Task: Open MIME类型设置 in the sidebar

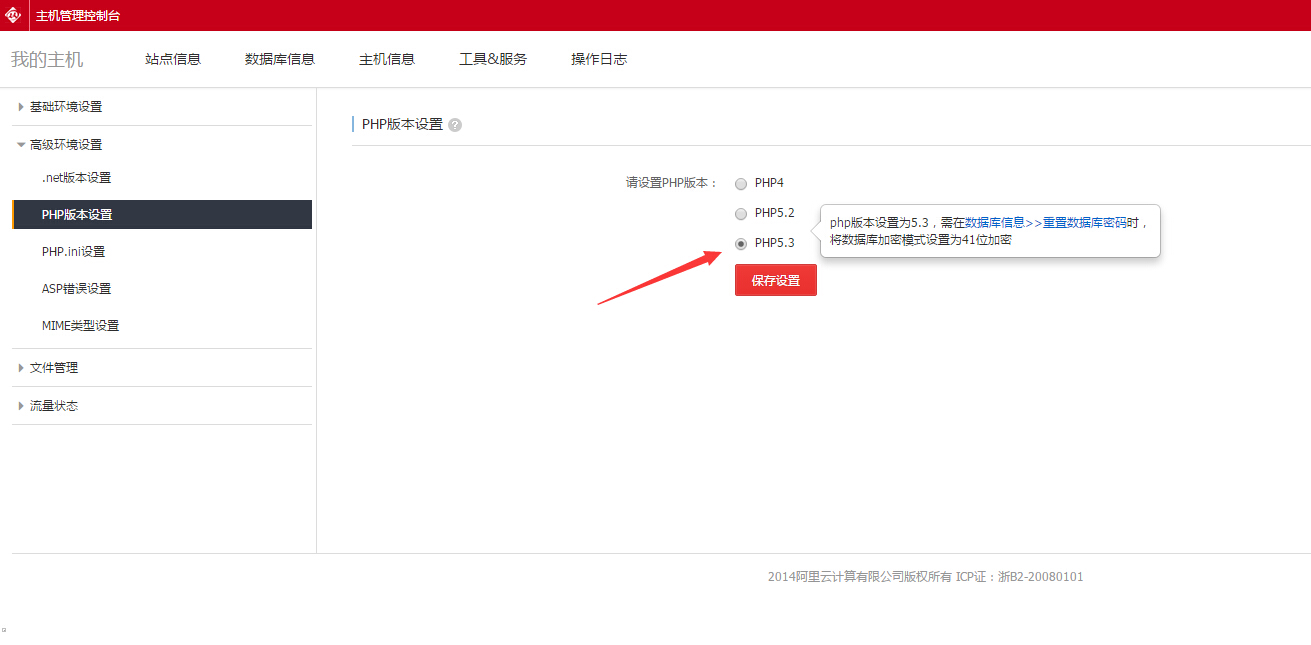Action: (x=80, y=326)
